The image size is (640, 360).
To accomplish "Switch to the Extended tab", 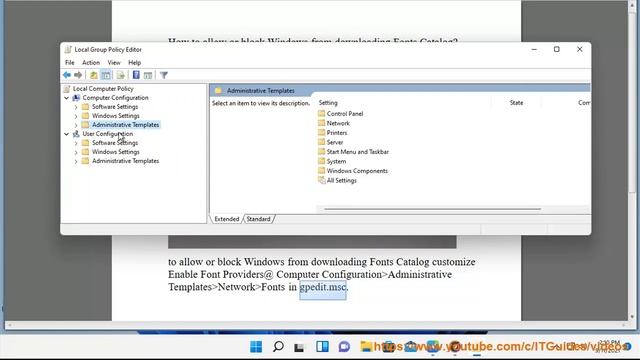I will pos(227,219).
